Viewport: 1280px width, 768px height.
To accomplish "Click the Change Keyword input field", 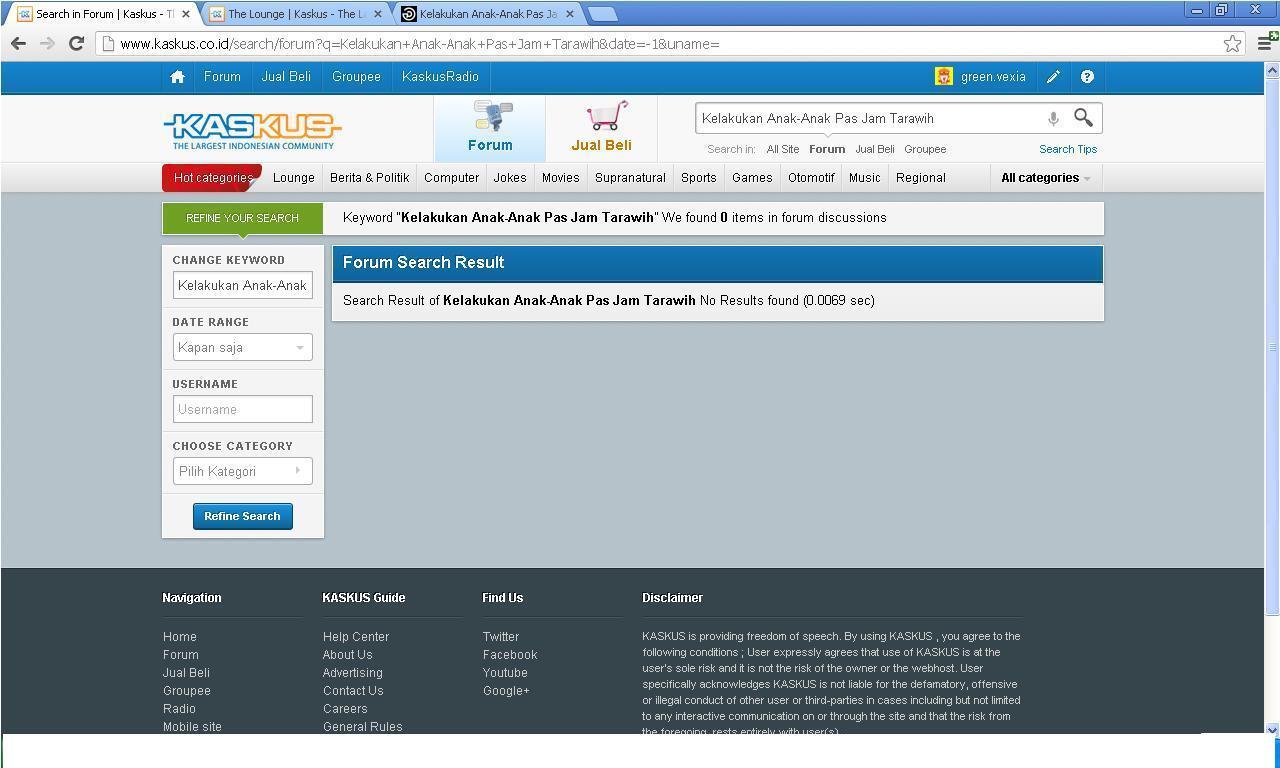I will (242, 285).
